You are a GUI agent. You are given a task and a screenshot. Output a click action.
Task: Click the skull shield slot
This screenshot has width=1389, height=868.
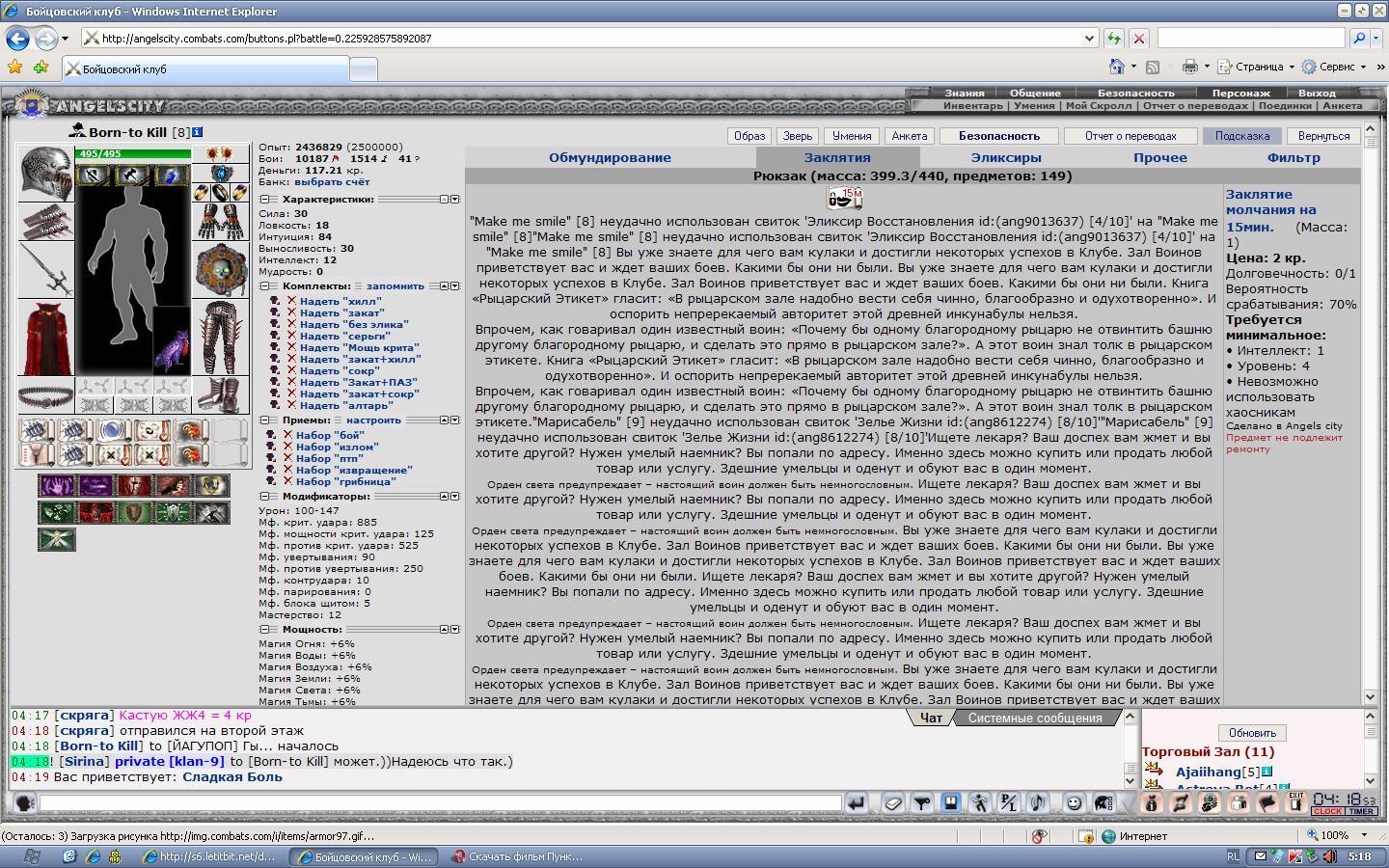(221, 270)
